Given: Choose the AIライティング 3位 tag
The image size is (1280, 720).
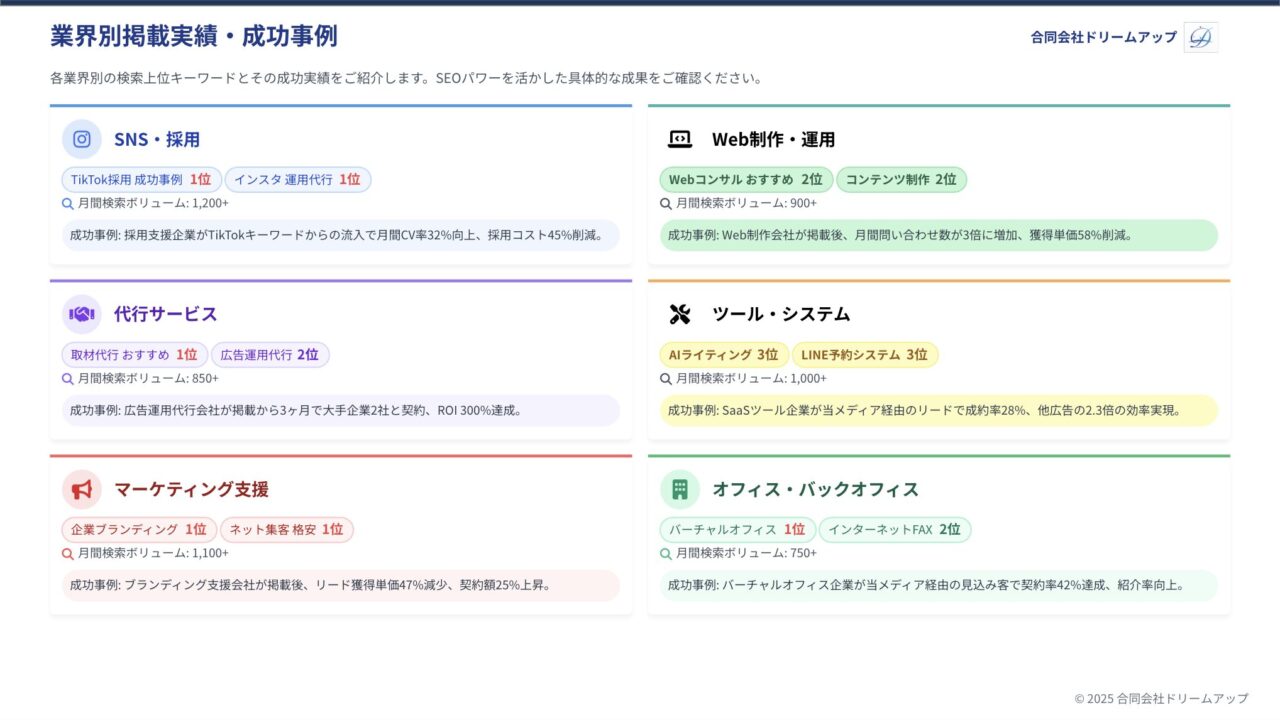Looking at the screenshot, I should pos(724,355).
